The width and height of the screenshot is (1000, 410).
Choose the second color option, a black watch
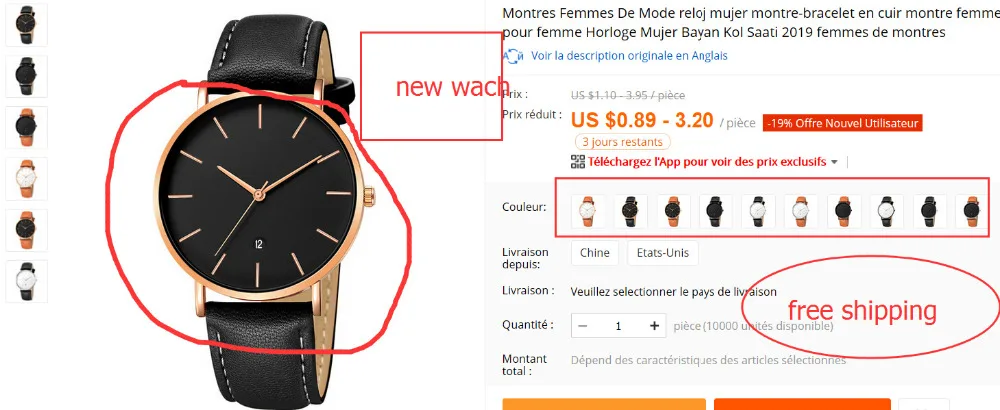pyautogui.click(x=631, y=211)
